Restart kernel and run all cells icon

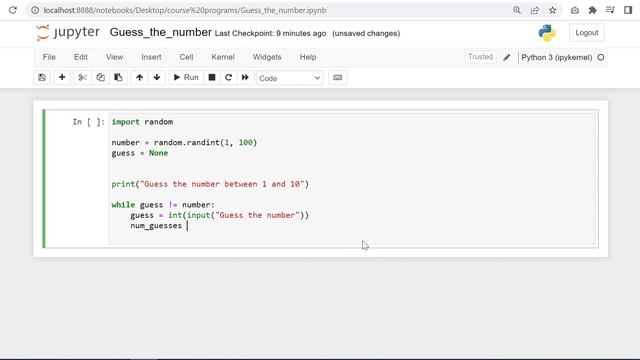245,78
